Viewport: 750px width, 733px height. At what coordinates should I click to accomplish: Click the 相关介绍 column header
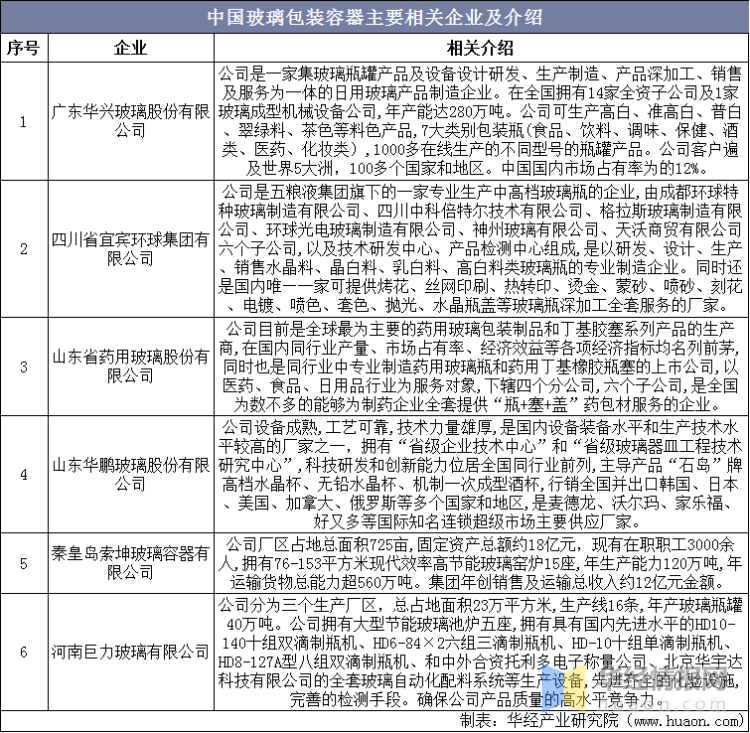pyautogui.click(x=481, y=48)
